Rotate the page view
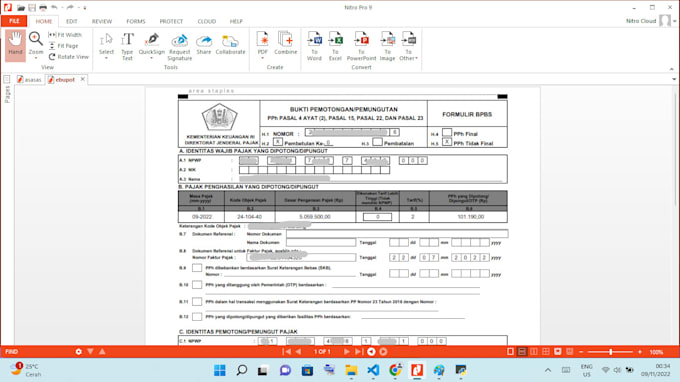680x382 pixels. point(69,57)
